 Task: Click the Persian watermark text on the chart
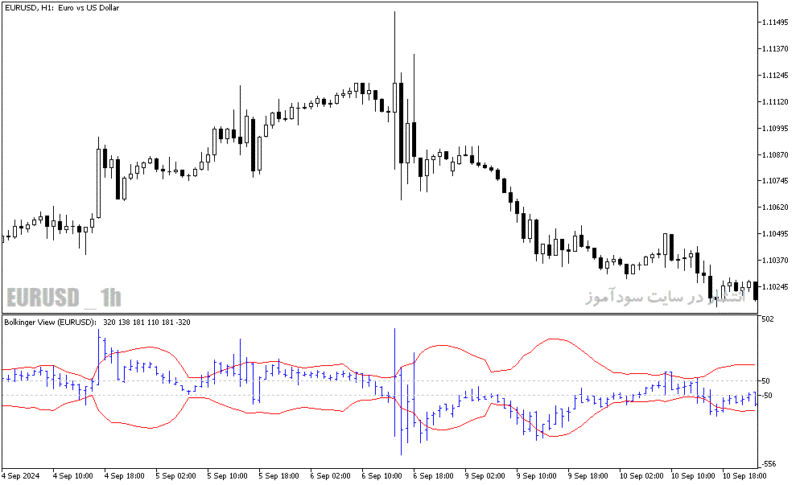coord(665,296)
